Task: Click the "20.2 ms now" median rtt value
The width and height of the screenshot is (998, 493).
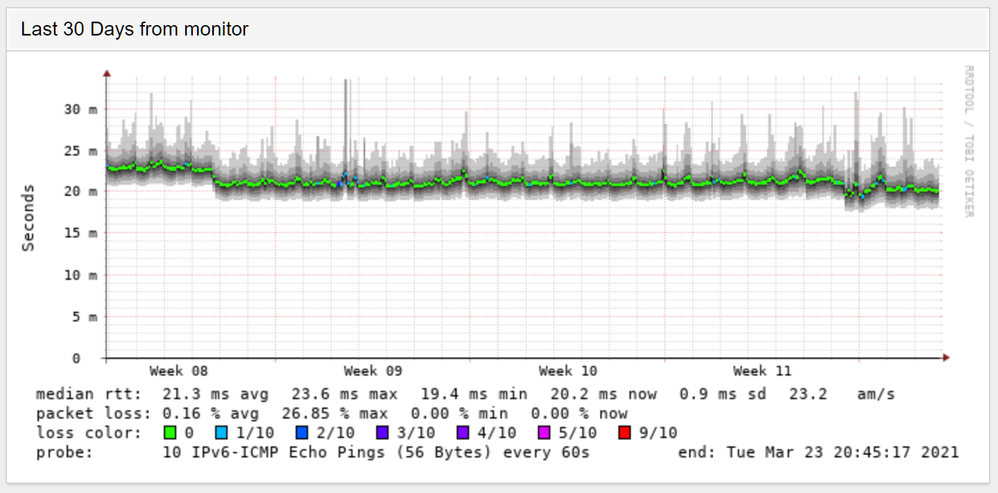Action: [x=603, y=394]
